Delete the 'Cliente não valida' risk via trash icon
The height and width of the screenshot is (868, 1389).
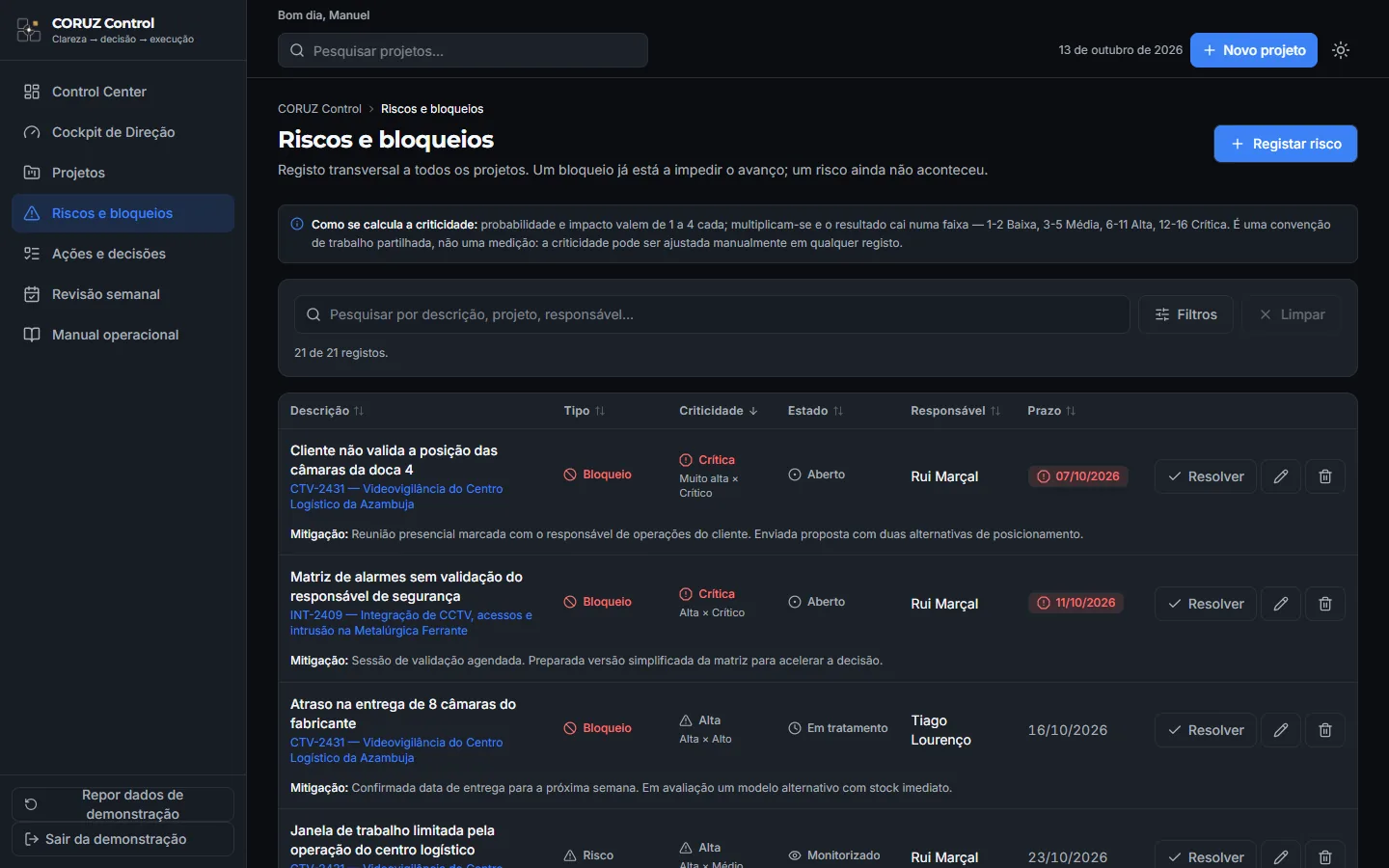click(x=1325, y=476)
